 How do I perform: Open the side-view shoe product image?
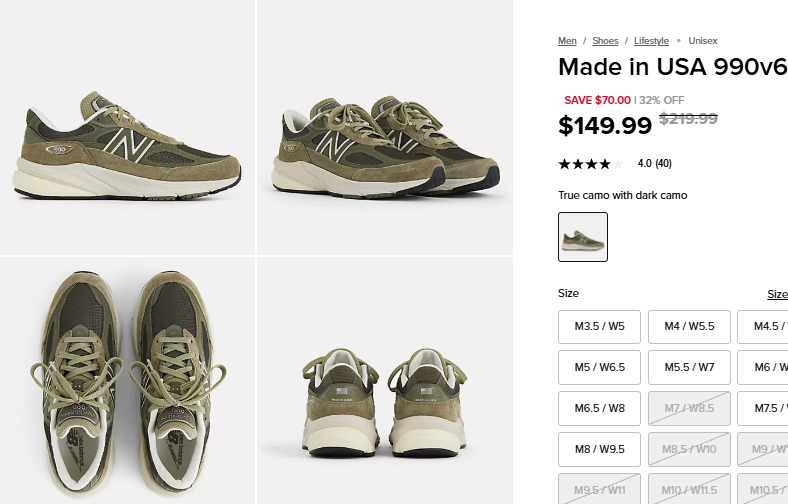128,127
